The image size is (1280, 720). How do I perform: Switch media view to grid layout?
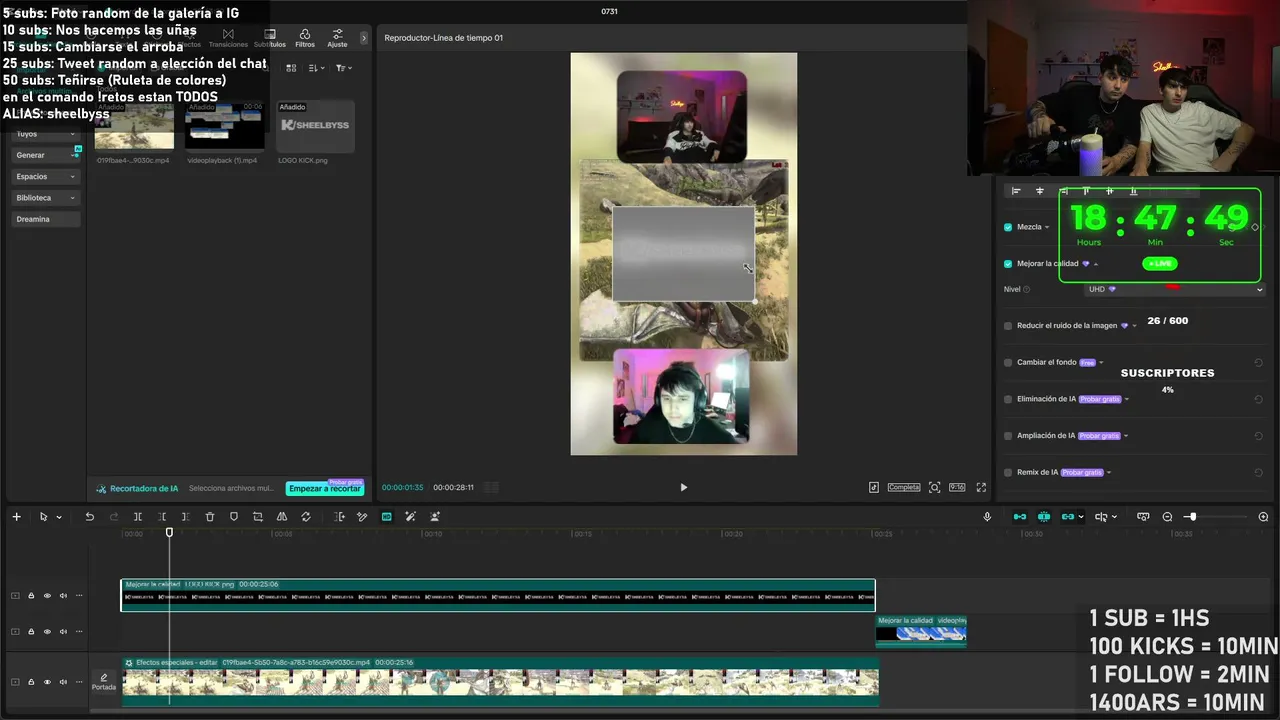(291, 68)
